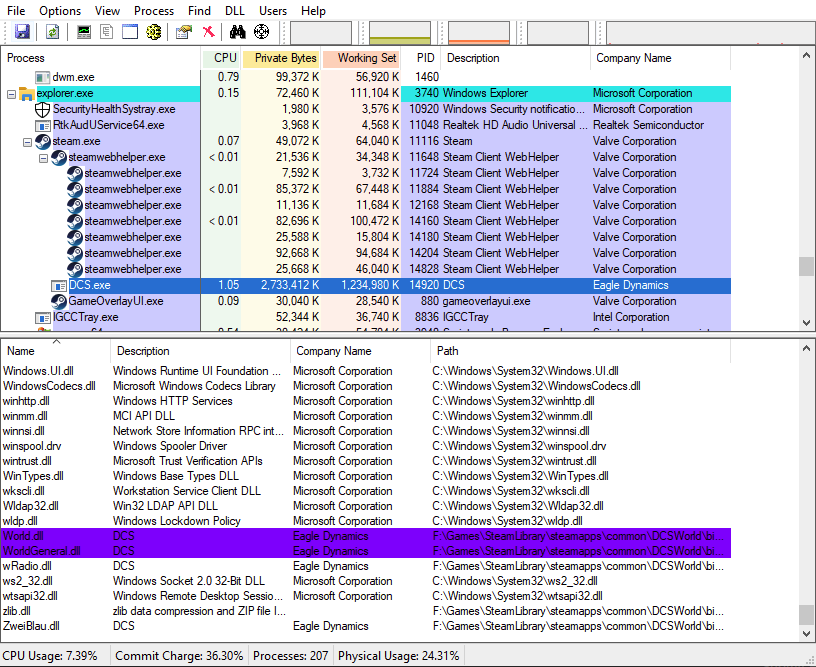
Task: Click the orange physical memory mini graph
Action: pos(479,33)
